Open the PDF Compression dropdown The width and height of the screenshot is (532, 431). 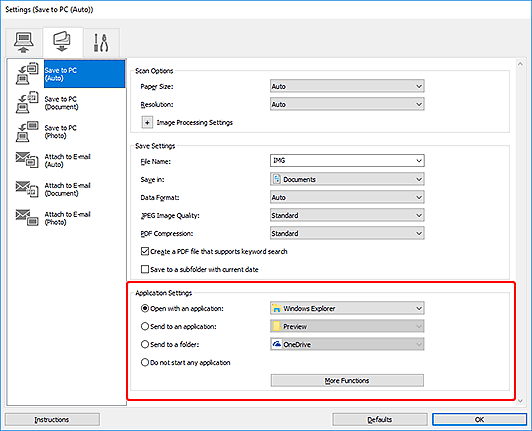(347, 233)
